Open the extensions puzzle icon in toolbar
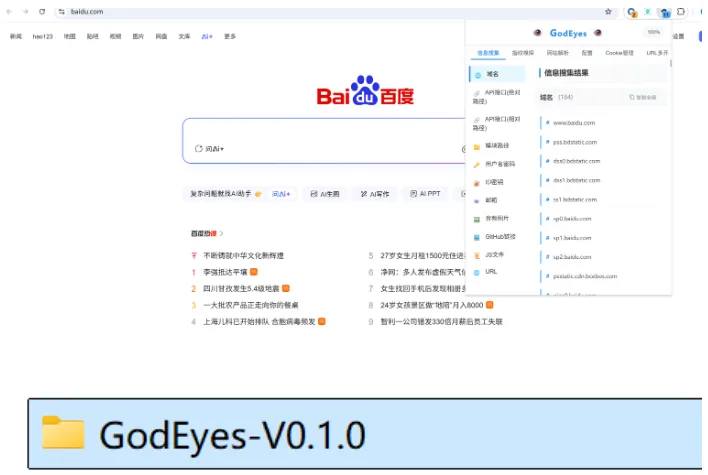708x475 pixels. point(680,12)
